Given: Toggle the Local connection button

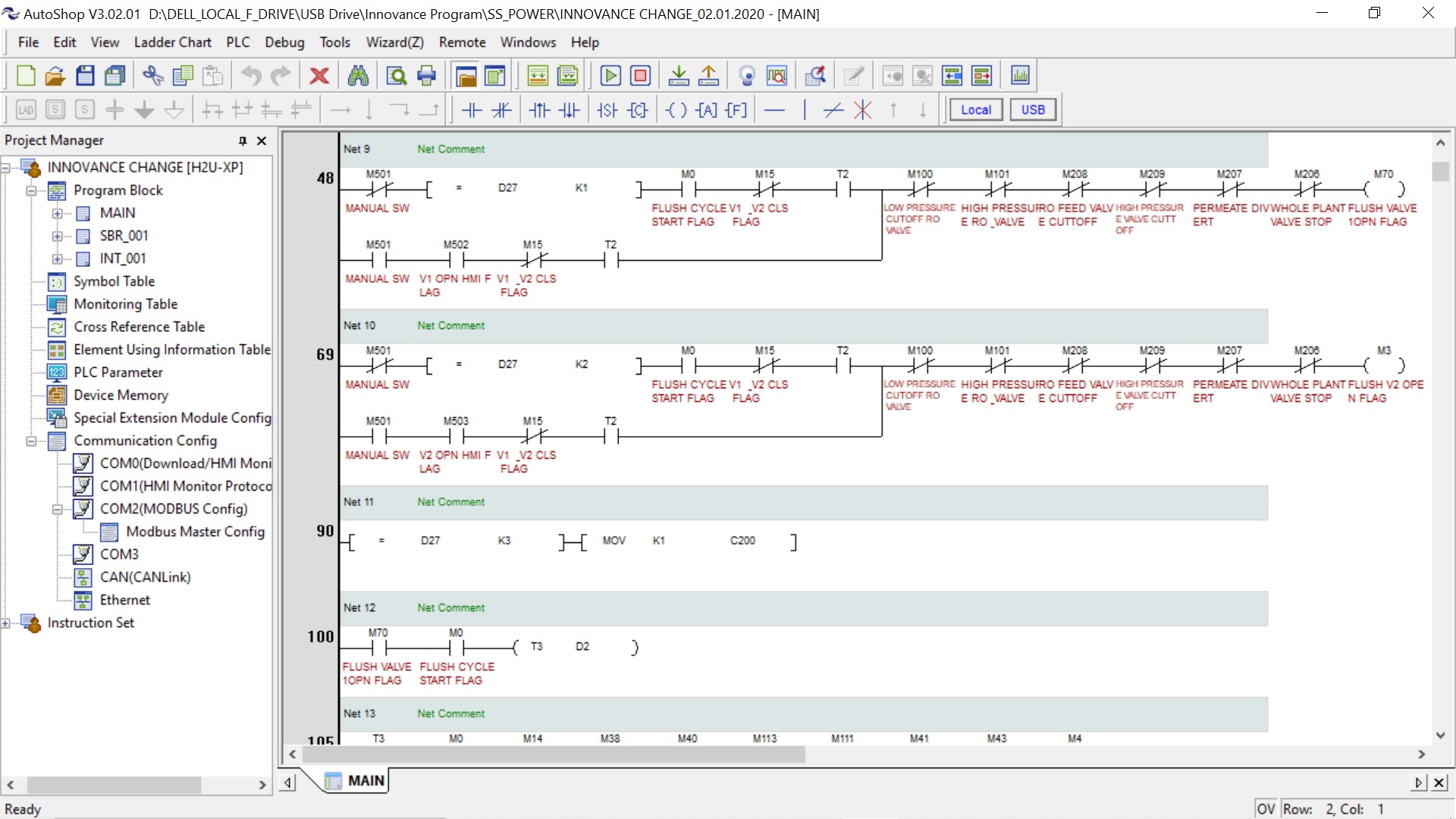Looking at the screenshot, I should point(975,110).
